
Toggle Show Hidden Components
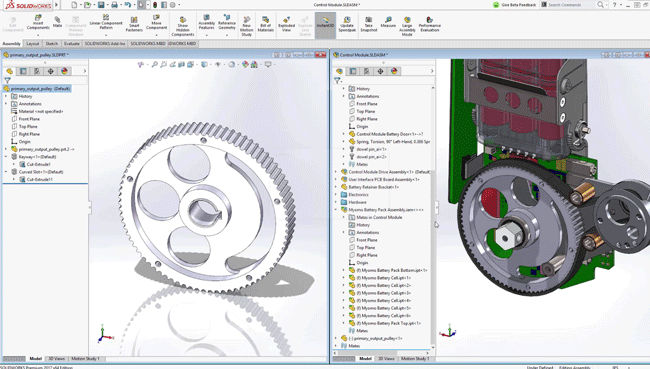click(183, 26)
